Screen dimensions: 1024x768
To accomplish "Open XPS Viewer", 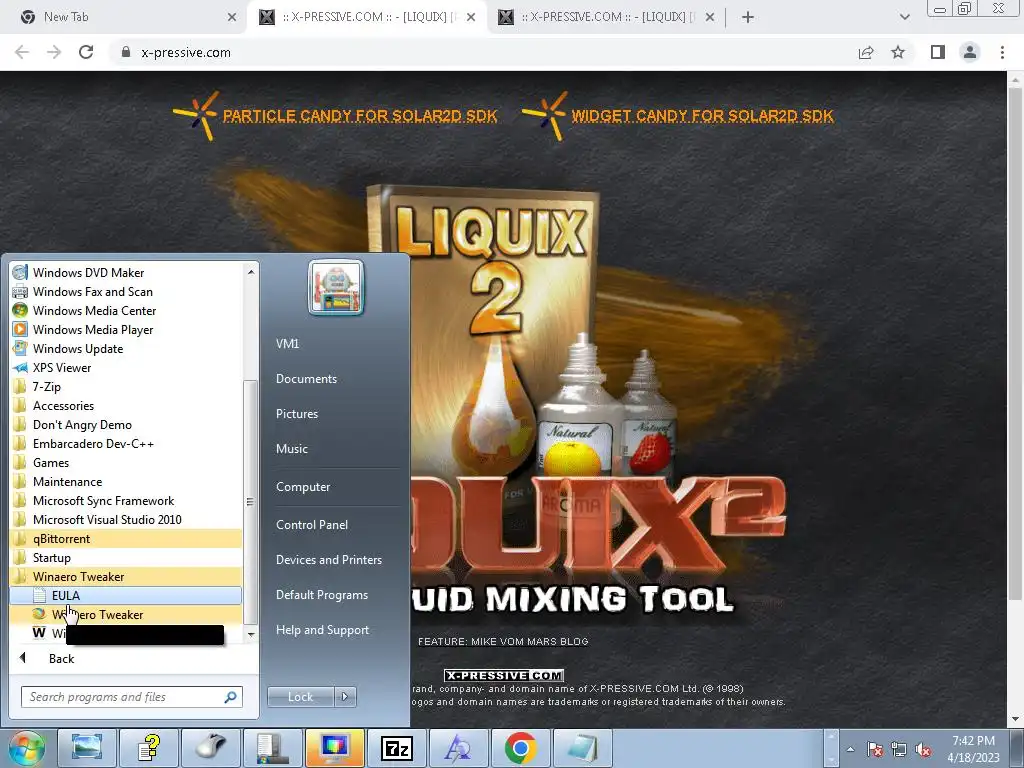I will pyautogui.click(x=126, y=367).
